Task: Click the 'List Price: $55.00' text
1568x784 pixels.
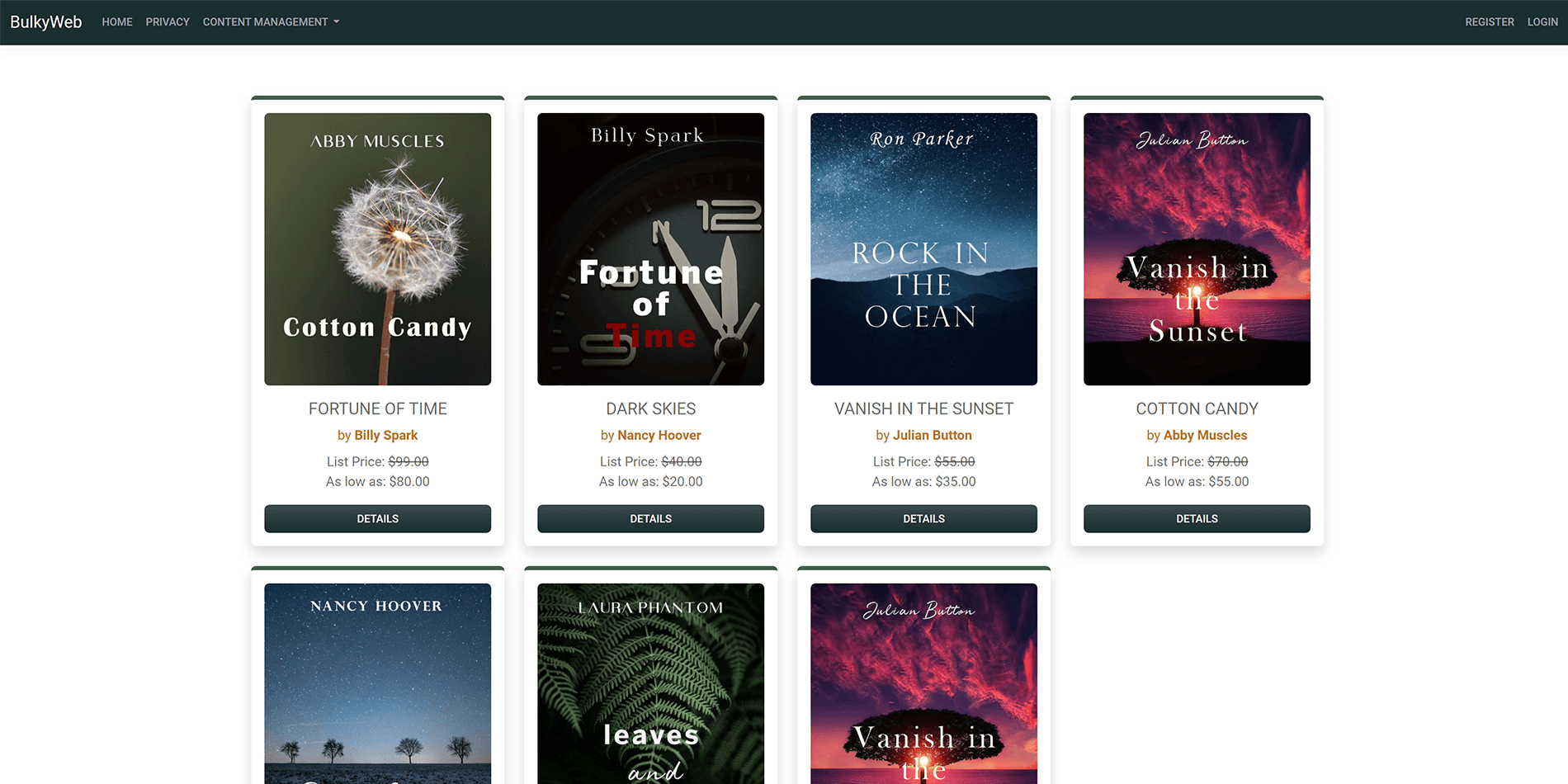Action: 924,461
